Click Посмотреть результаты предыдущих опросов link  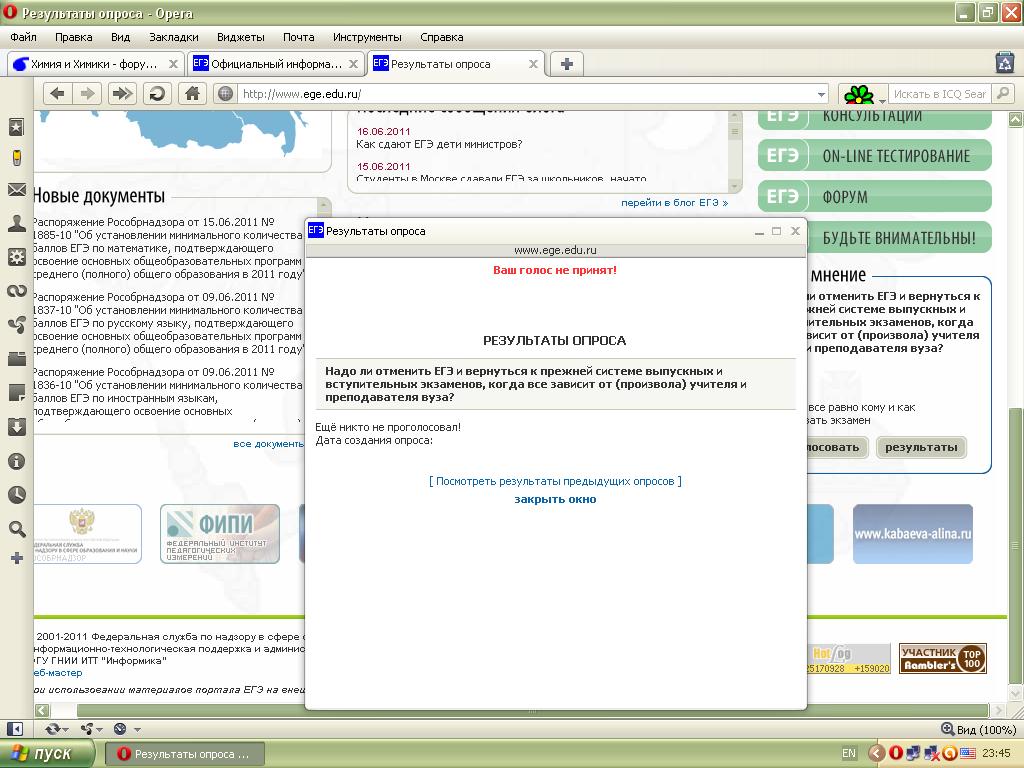click(x=555, y=481)
